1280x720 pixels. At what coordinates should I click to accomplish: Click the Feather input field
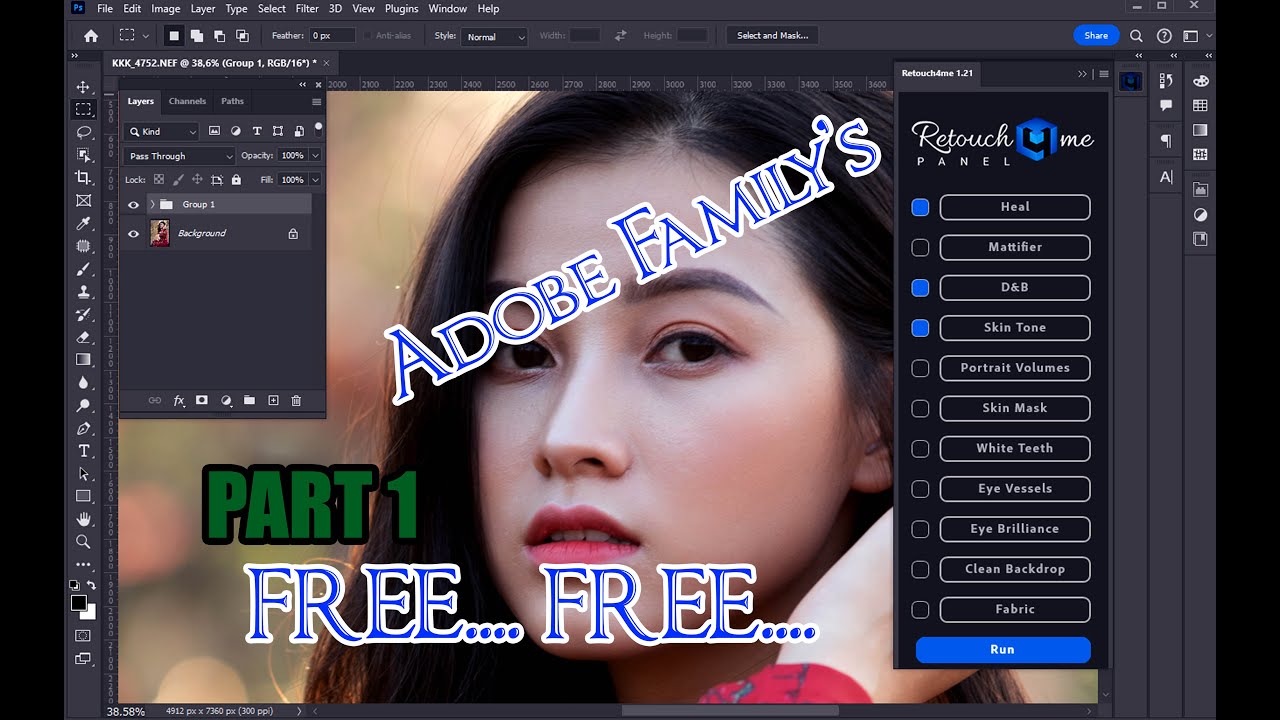[332, 36]
